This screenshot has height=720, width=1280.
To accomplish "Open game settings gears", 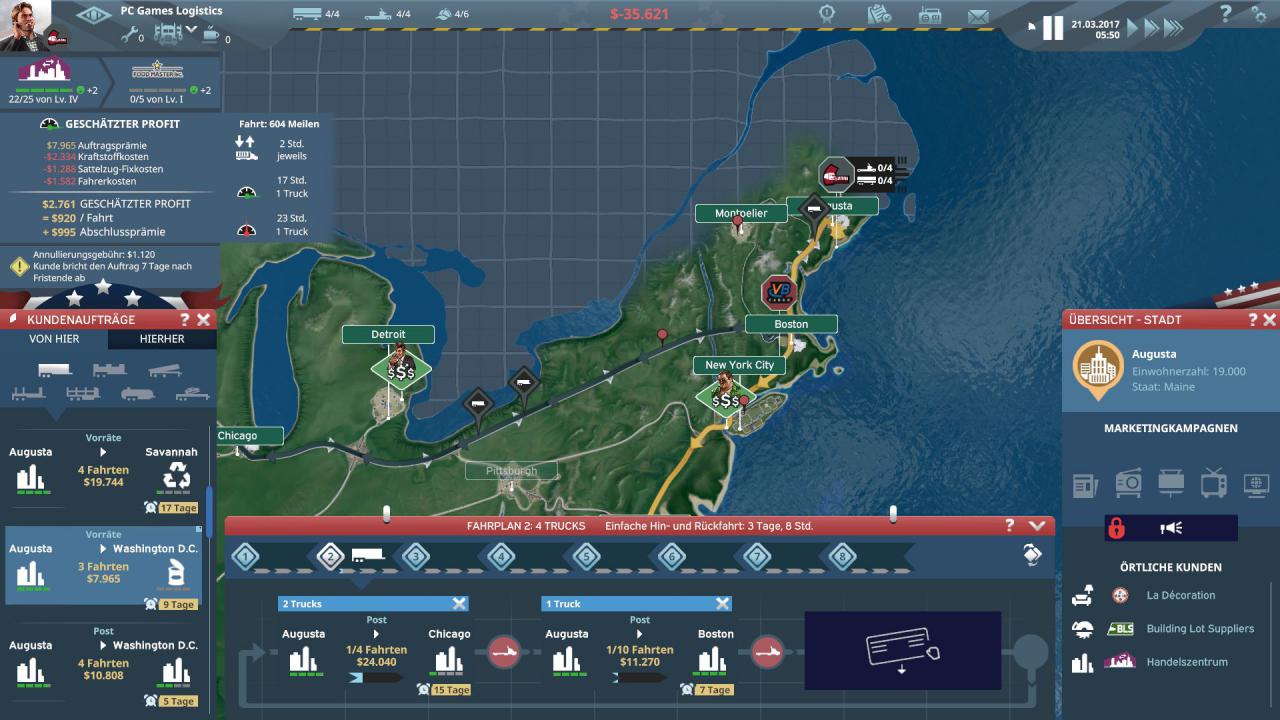I will (1259, 13).
